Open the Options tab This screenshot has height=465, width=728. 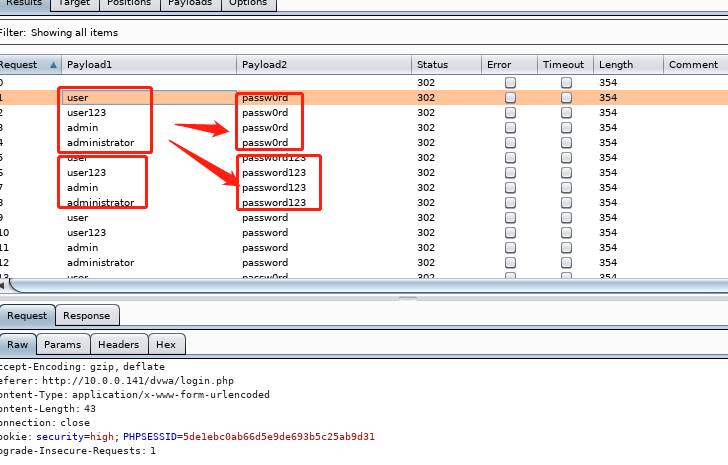click(248, 3)
